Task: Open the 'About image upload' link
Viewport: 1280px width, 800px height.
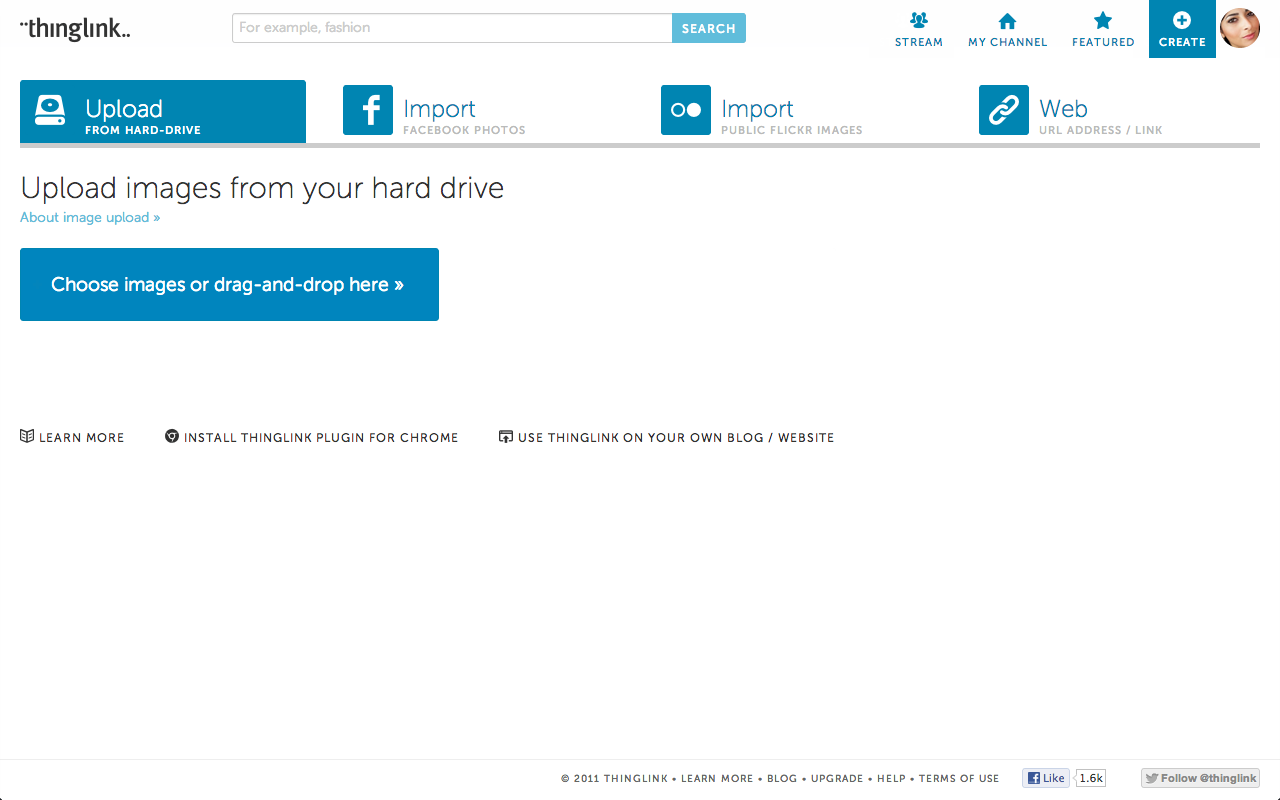Action: click(x=90, y=217)
